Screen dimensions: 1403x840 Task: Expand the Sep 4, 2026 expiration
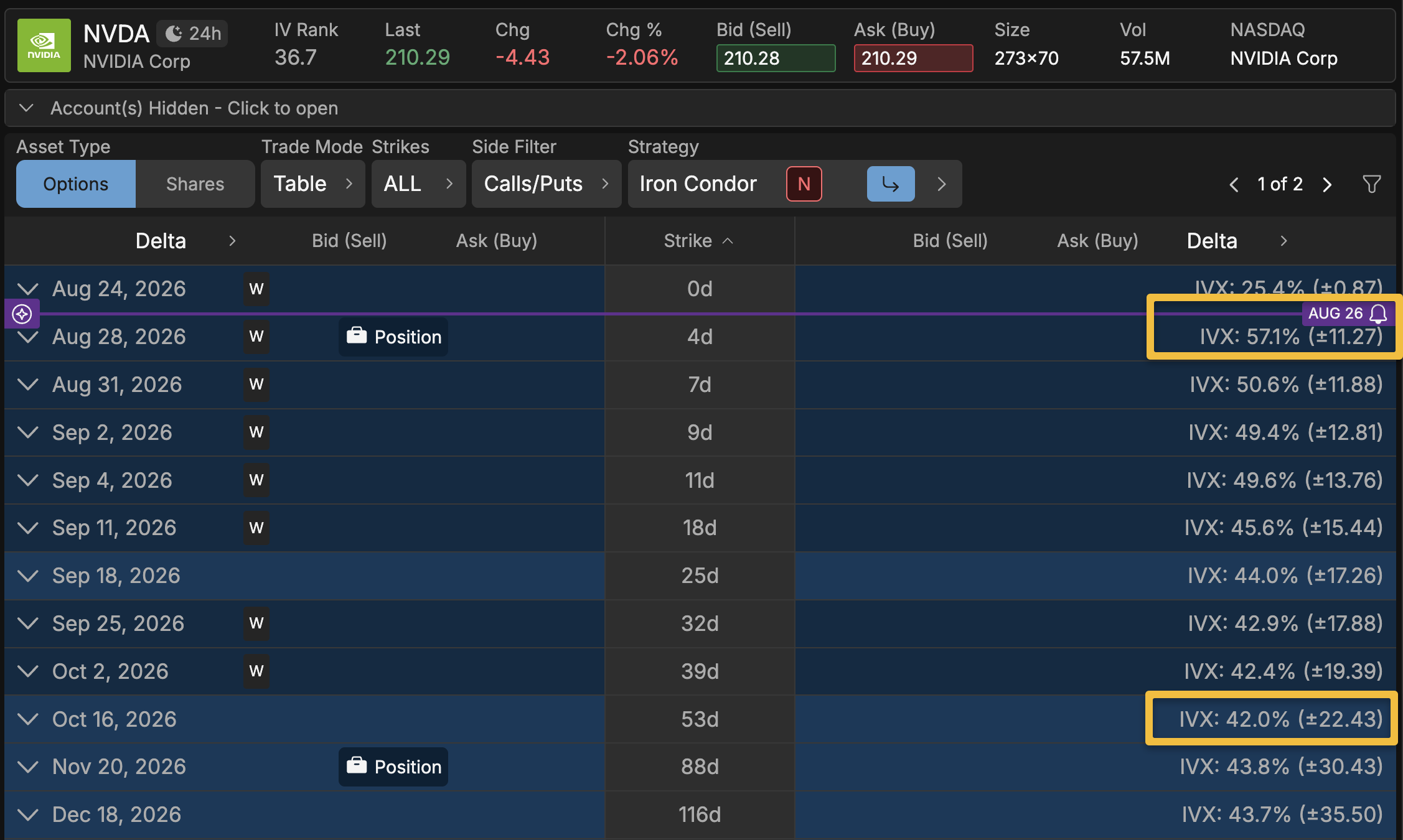pos(28,480)
